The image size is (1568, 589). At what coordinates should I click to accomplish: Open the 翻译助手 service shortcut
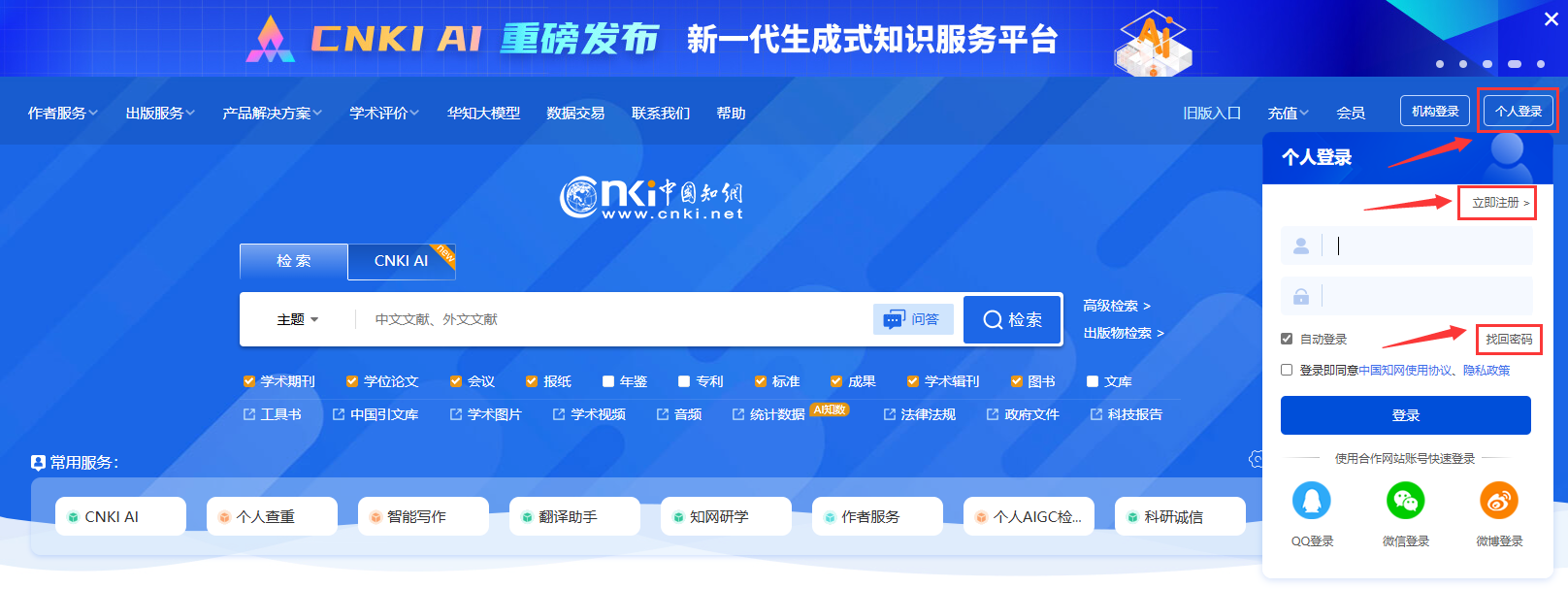tap(574, 516)
